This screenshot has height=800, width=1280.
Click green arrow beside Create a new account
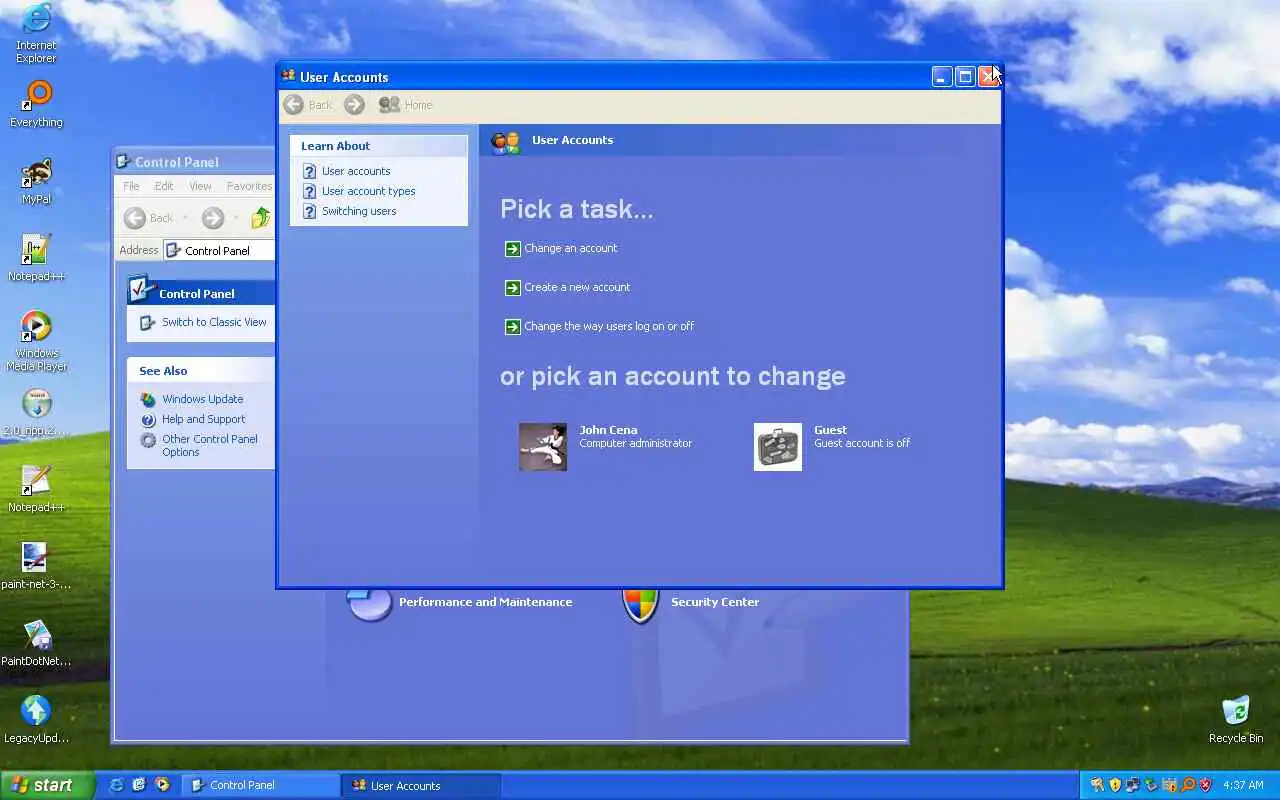[513, 288]
